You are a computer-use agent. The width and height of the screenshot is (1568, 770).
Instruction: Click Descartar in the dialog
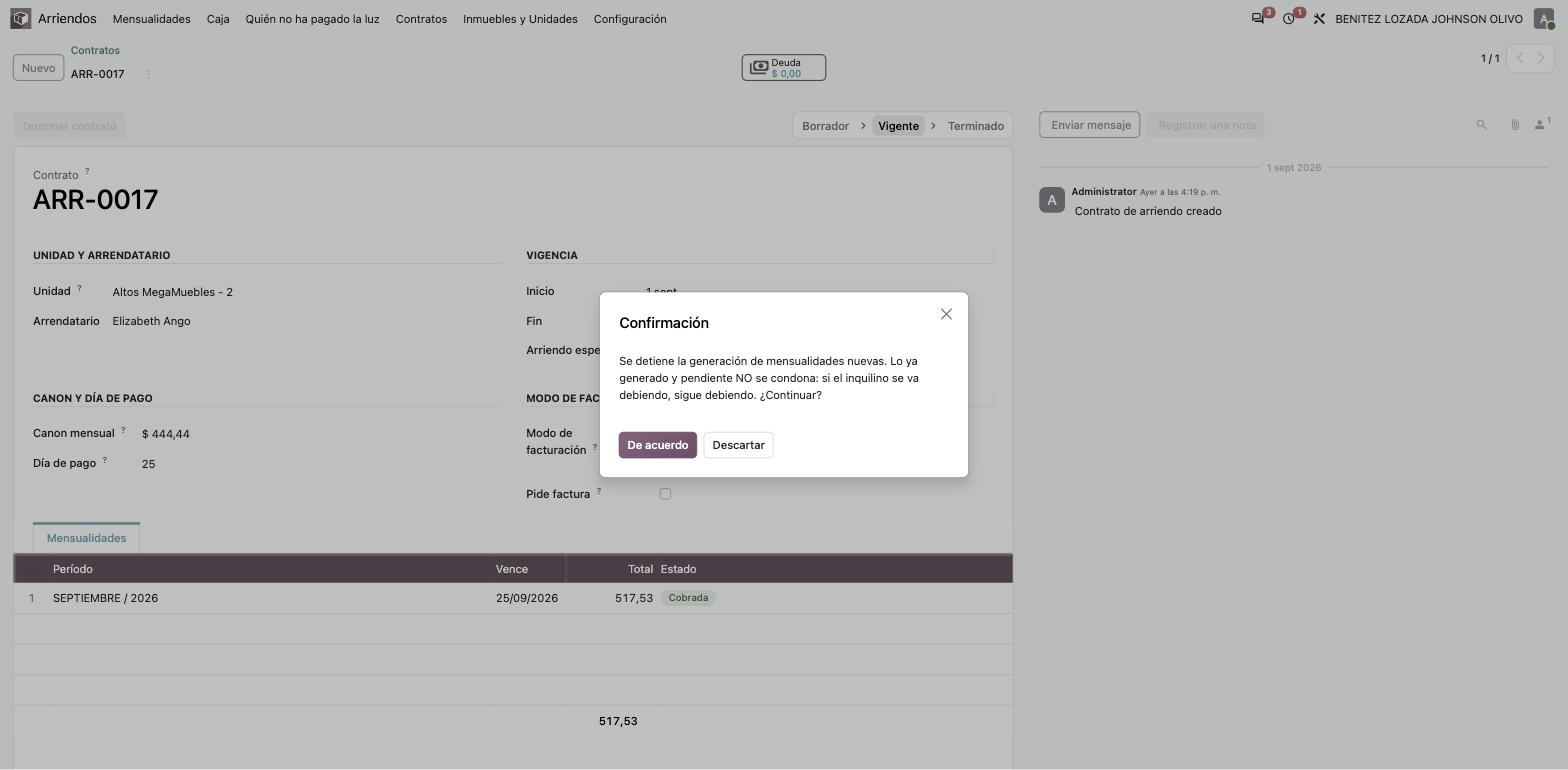(738, 445)
